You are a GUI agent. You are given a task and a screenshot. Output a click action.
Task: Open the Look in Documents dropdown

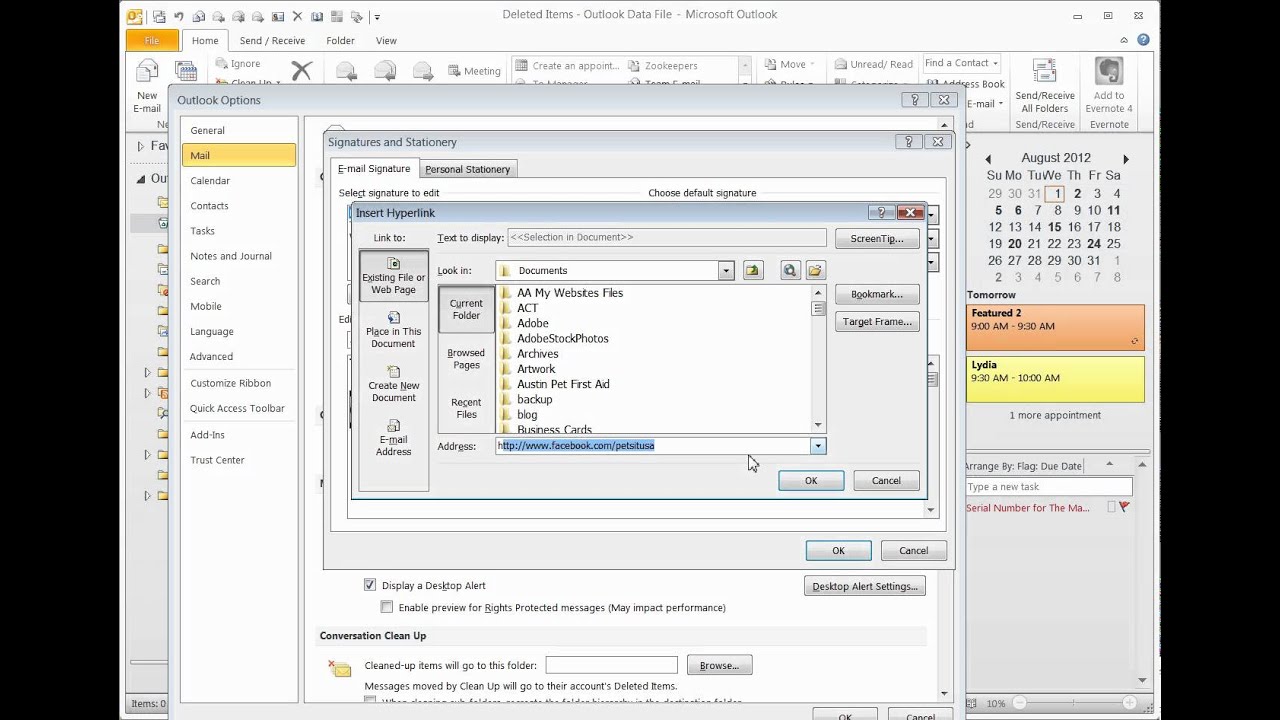[725, 270]
